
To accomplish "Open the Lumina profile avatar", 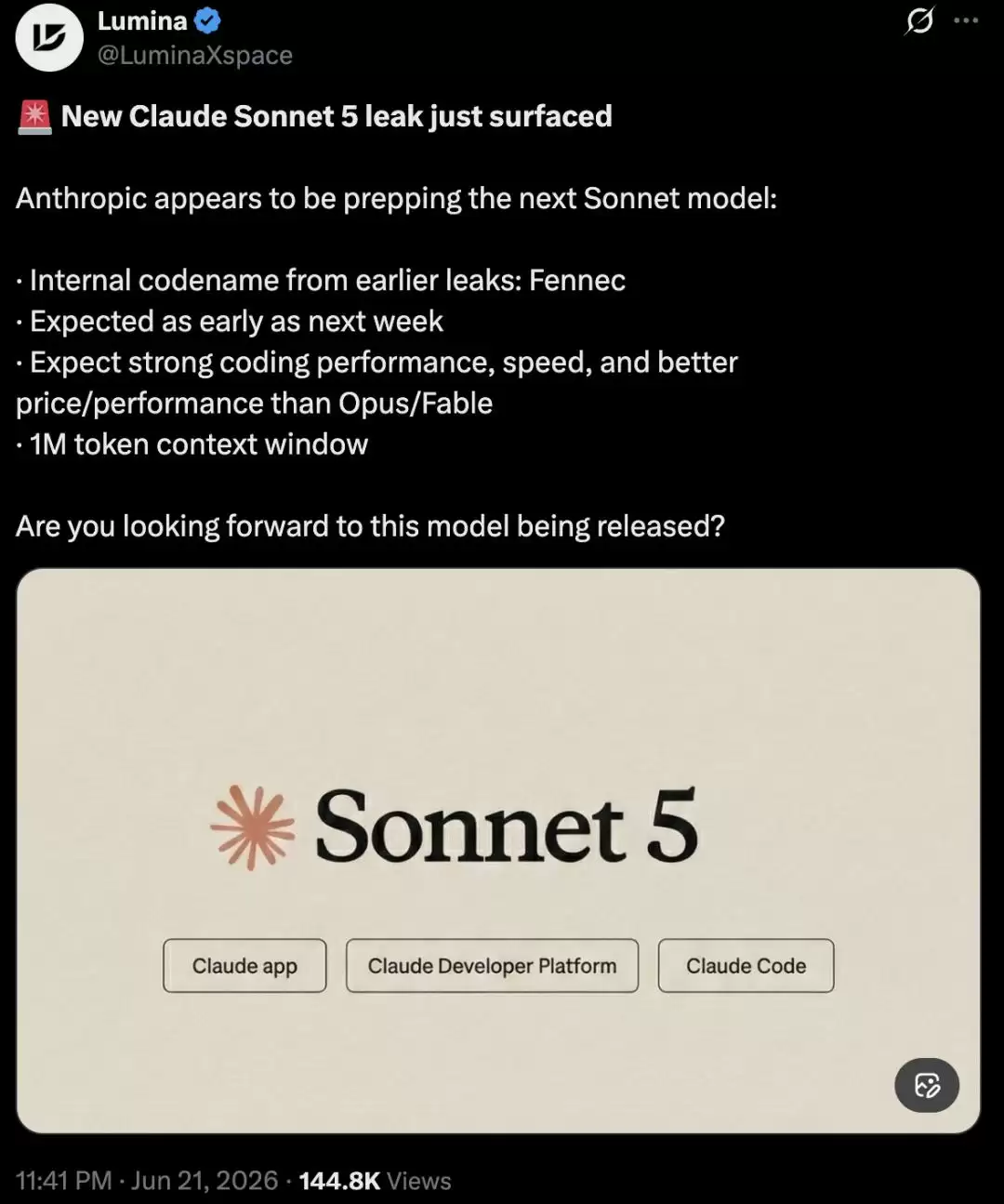I will tap(49, 37).
